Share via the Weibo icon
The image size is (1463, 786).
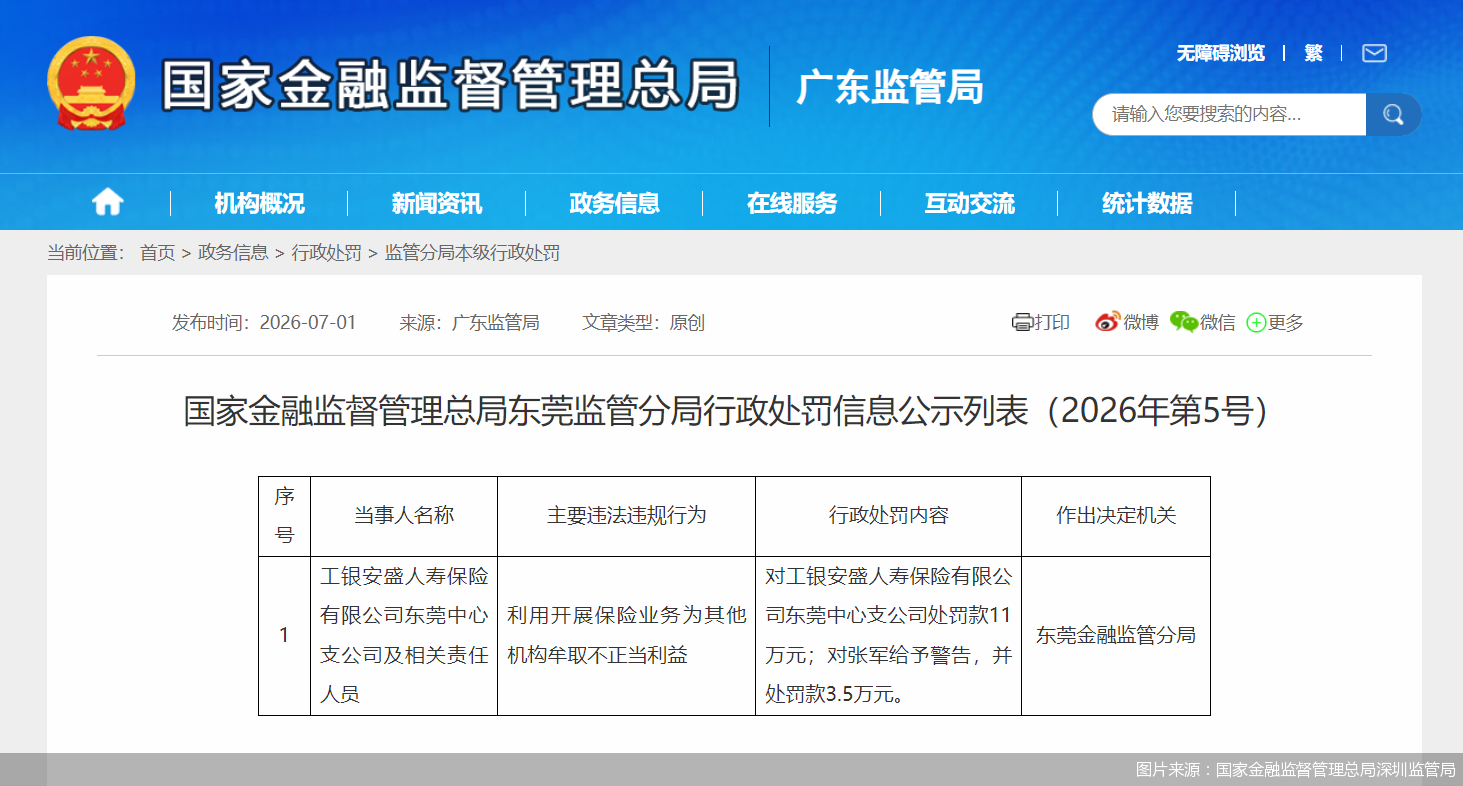click(x=1107, y=322)
